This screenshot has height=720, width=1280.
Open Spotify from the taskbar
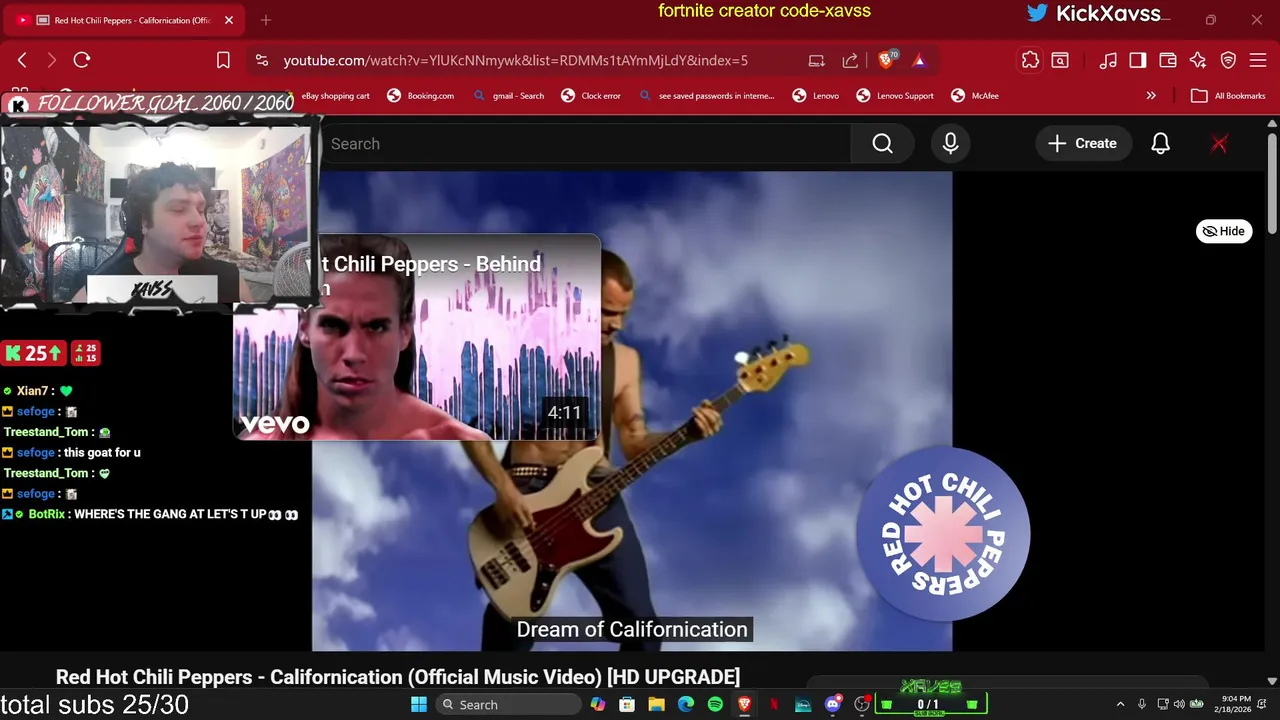tap(715, 705)
